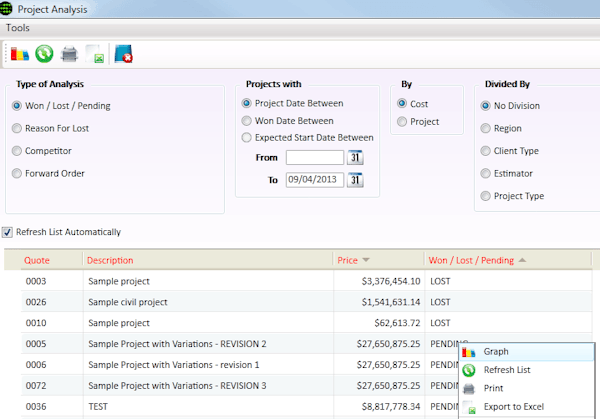Choose By Cost radio button
The height and width of the screenshot is (419, 600).
[402, 104]
